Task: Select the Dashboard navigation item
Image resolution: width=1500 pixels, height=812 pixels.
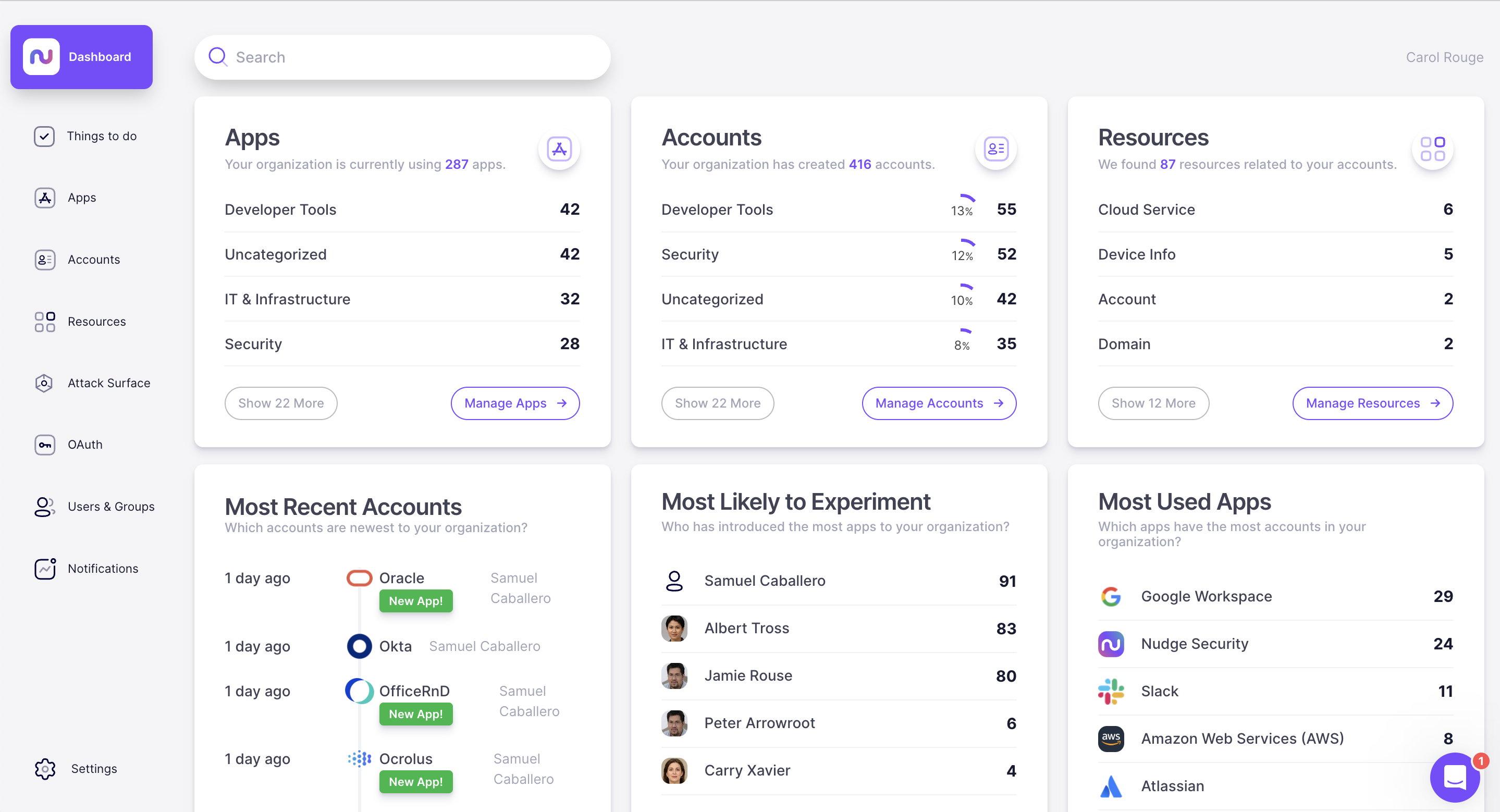Action: click(81, 56)
